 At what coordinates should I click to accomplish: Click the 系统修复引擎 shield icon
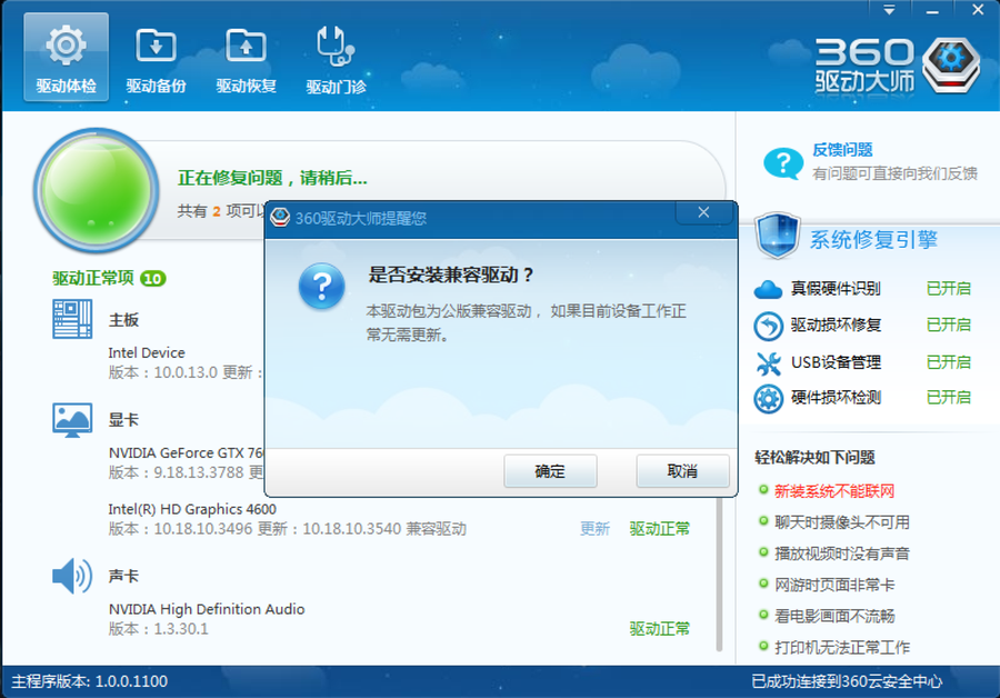click(777, 236)
